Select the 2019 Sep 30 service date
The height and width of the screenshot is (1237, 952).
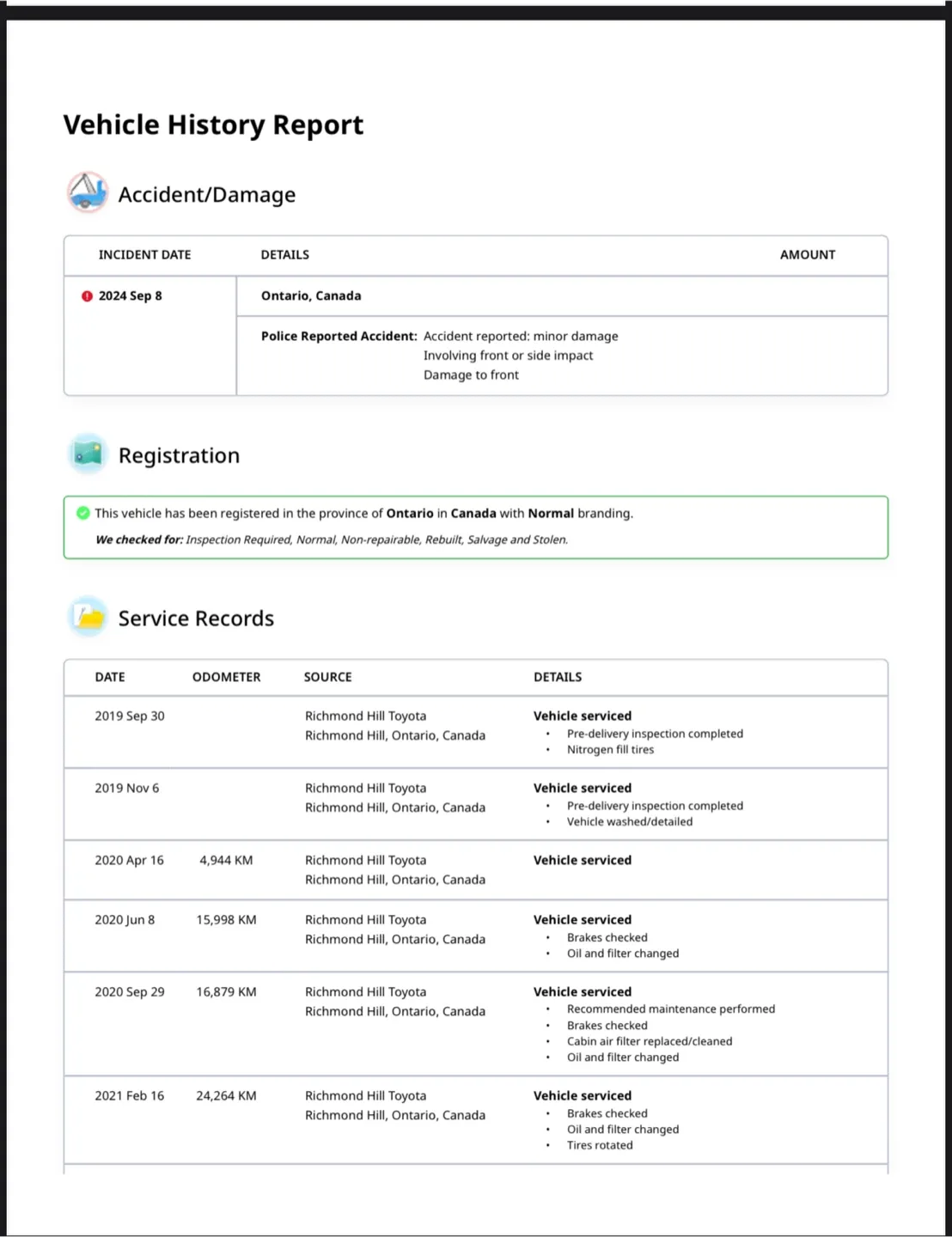pyautogui.click(x=130, y=716)
